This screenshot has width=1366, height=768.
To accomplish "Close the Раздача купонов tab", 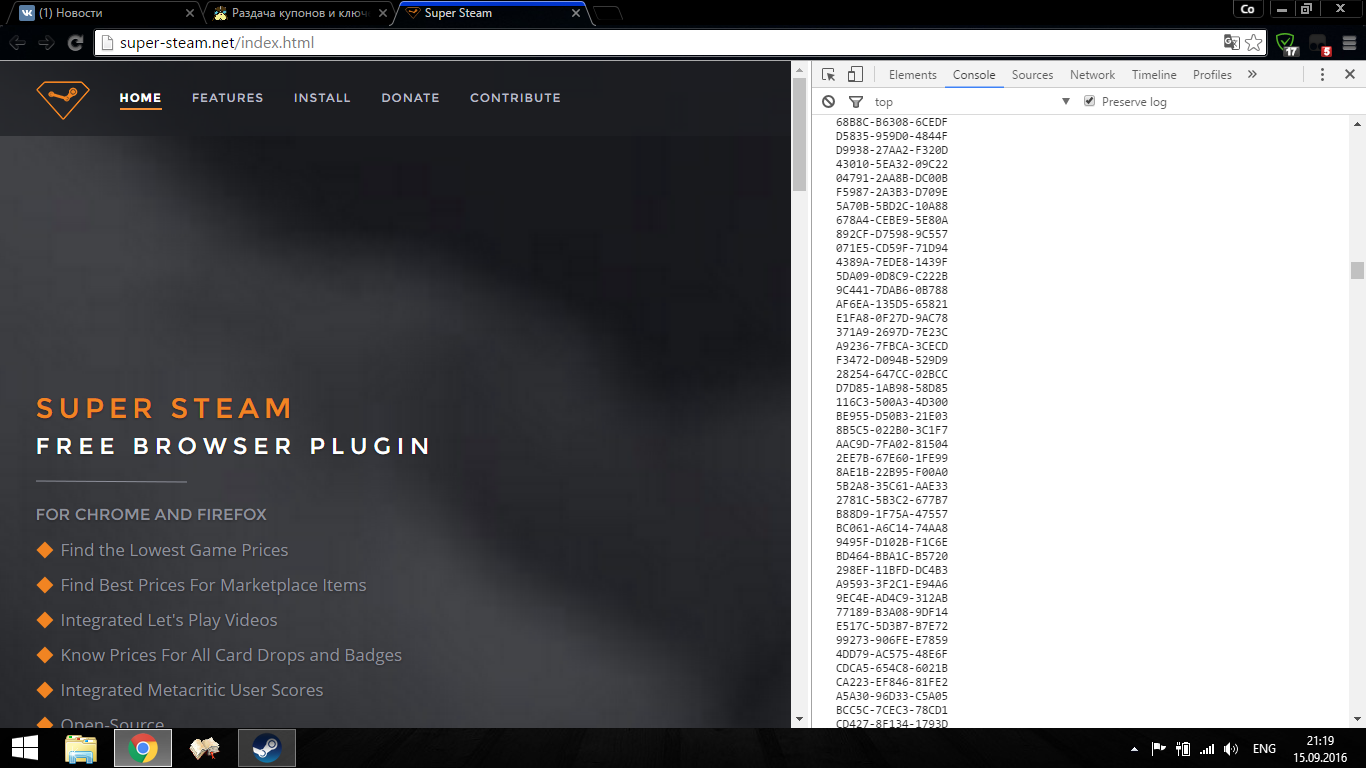I will click(382, 14).
